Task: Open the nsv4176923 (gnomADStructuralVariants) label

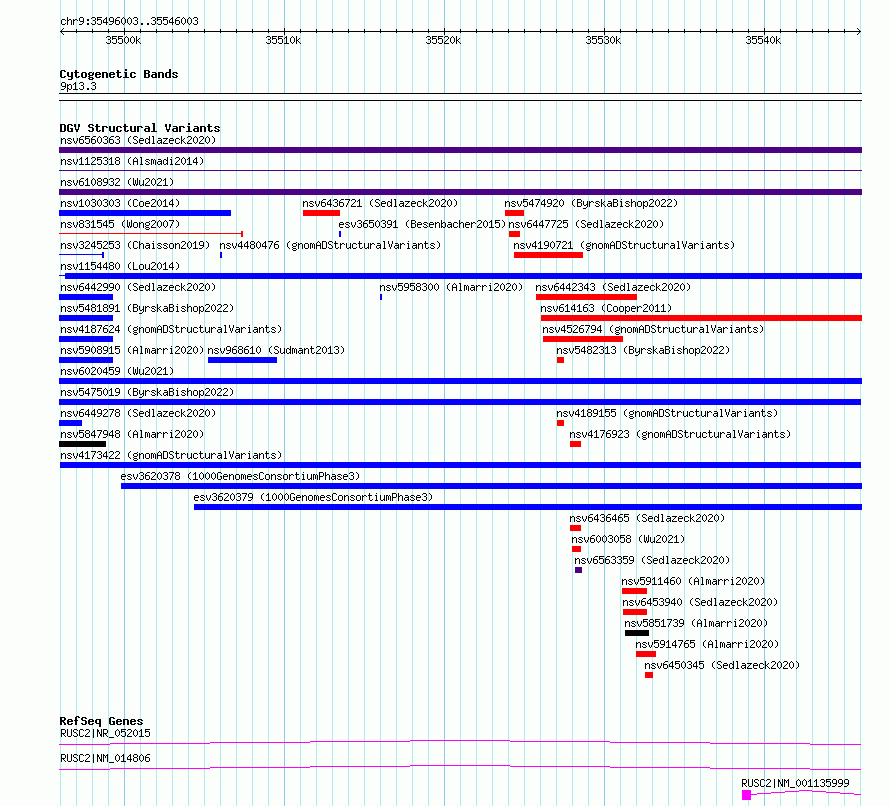Action: pos(680,434)
